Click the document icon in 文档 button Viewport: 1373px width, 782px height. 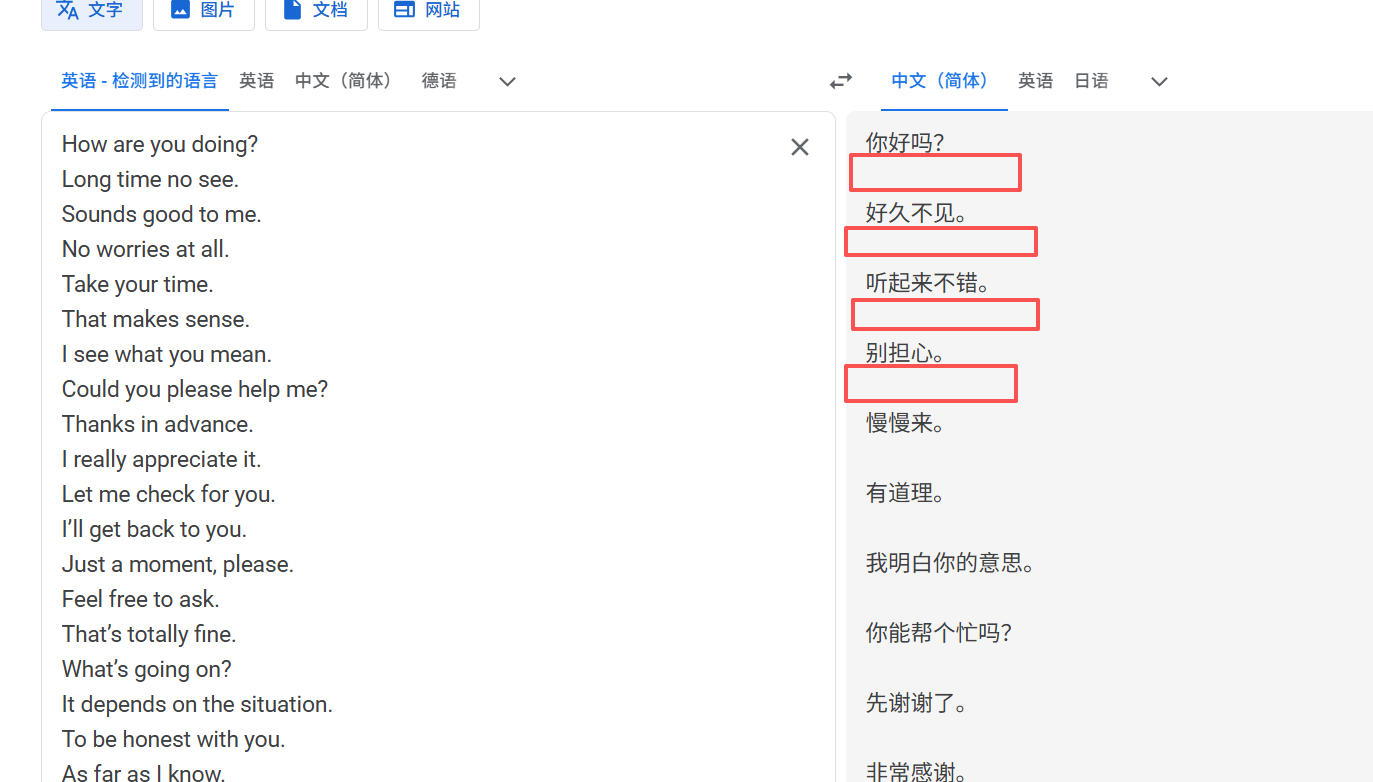coord(292,9)
